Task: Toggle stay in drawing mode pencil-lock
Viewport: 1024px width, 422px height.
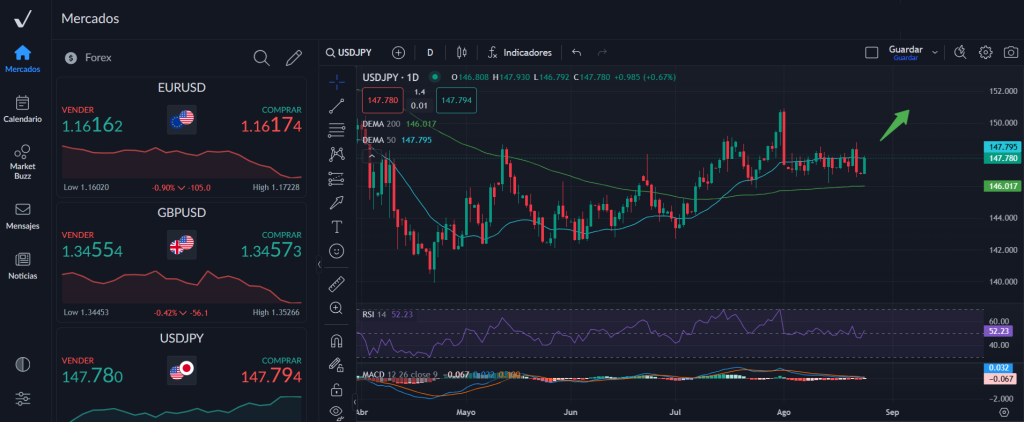Action: tap(337, 365)
